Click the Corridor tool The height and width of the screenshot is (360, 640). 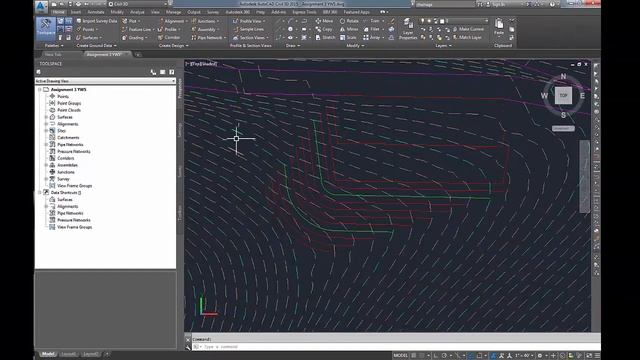tap(169, 38)
